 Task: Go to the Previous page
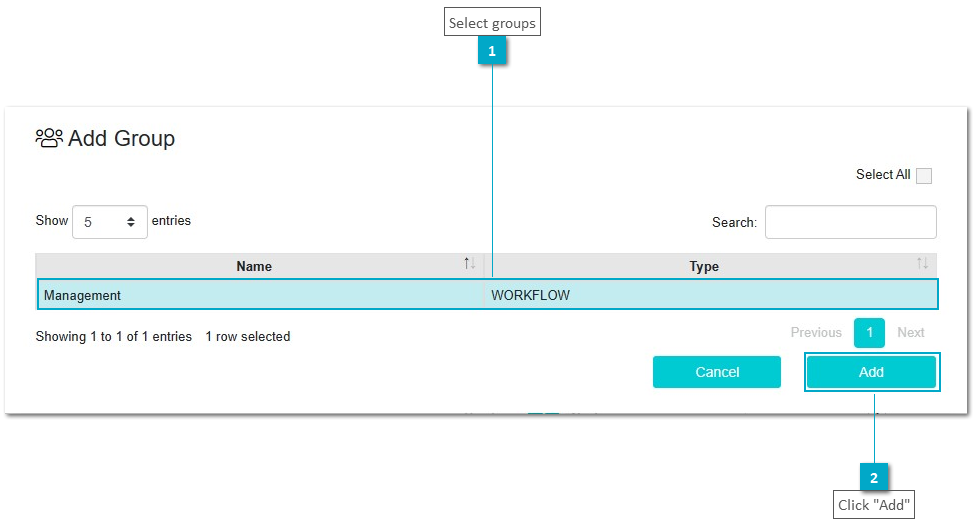coord(815,332)
